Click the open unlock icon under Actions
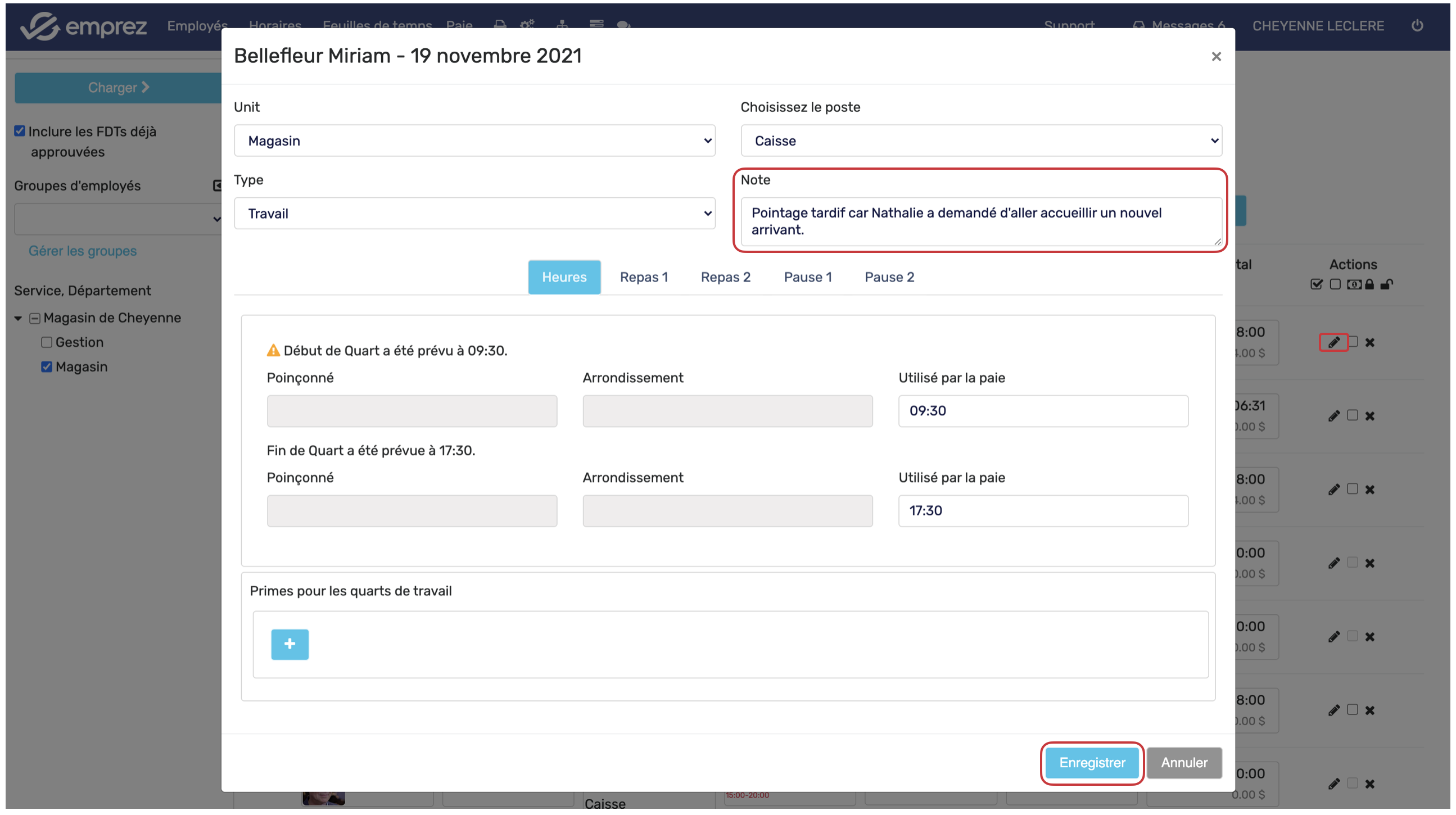The width and height of the screenshot is (1456, 815). tap(1386, 284)
